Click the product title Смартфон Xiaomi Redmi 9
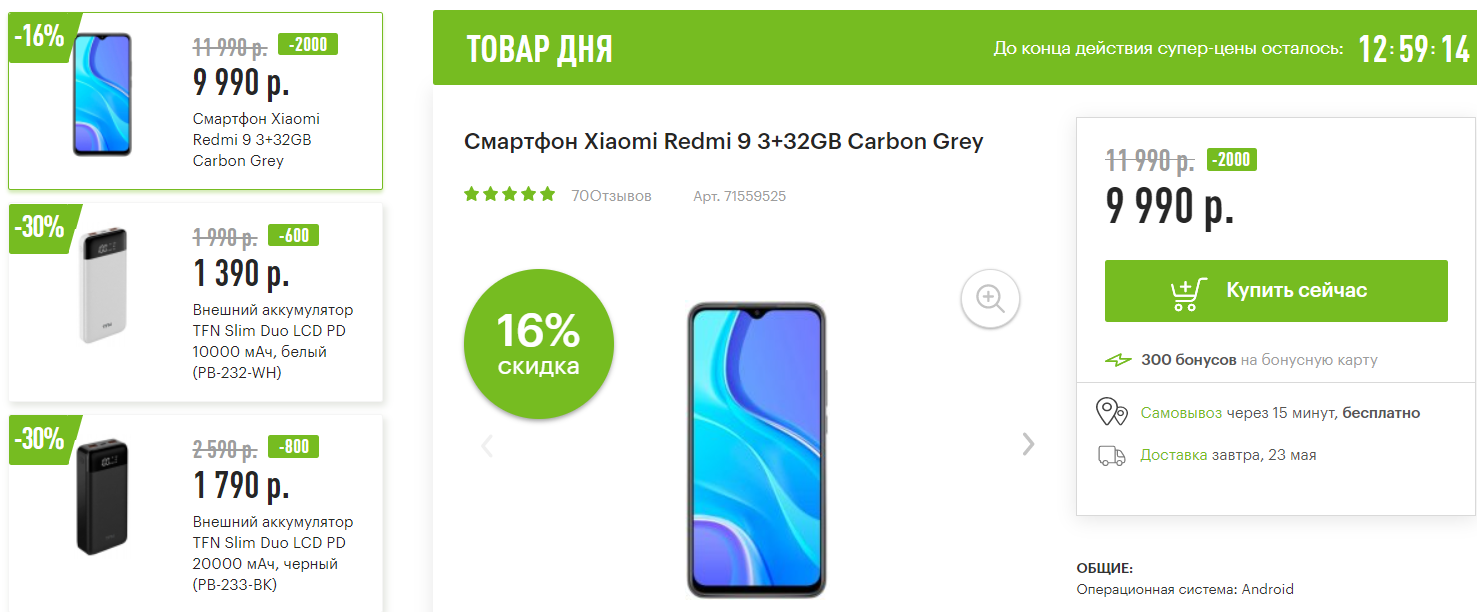The height and width of the screenshot is (612, 1477). click(724, 141)
